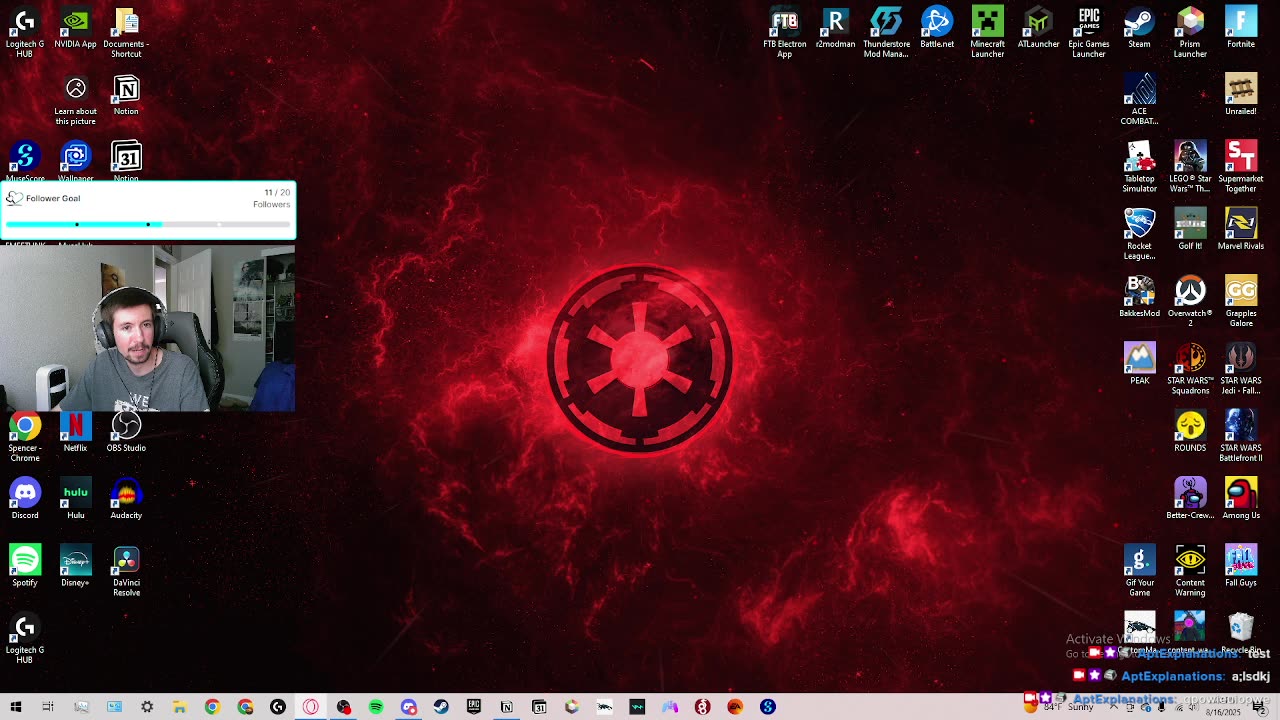Open the Documents - Shortcut folder icon
1280x720 pixels.
click(126, 32)
